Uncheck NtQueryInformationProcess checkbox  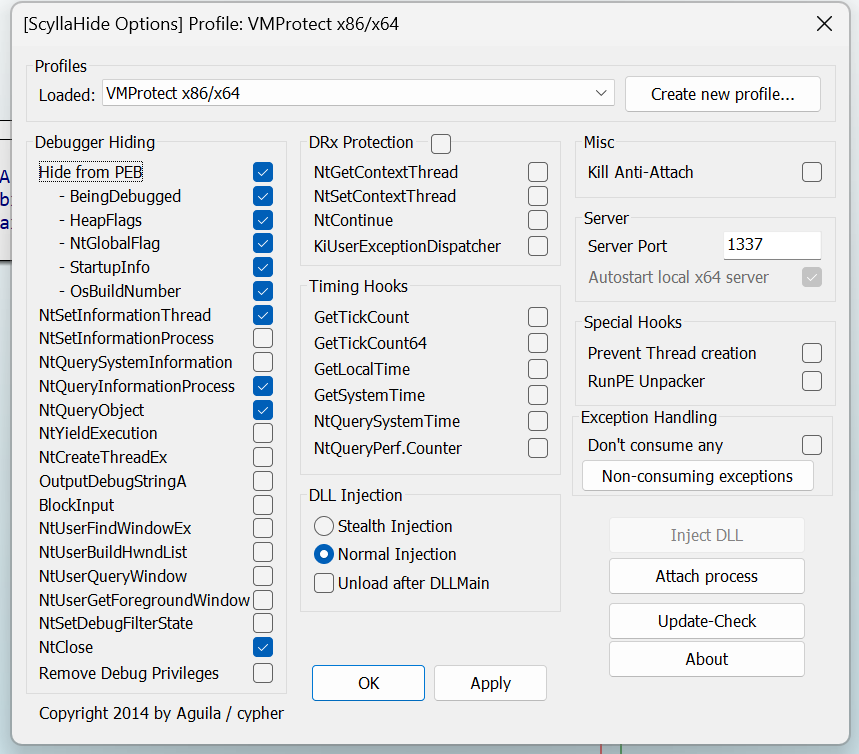point(263,386)
